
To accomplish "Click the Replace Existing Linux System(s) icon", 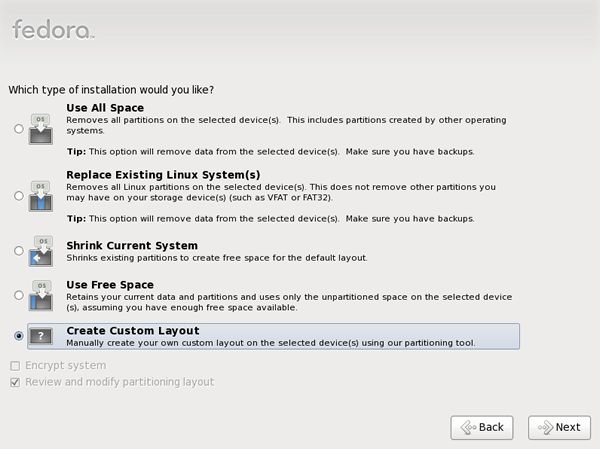I will [41, 196].
